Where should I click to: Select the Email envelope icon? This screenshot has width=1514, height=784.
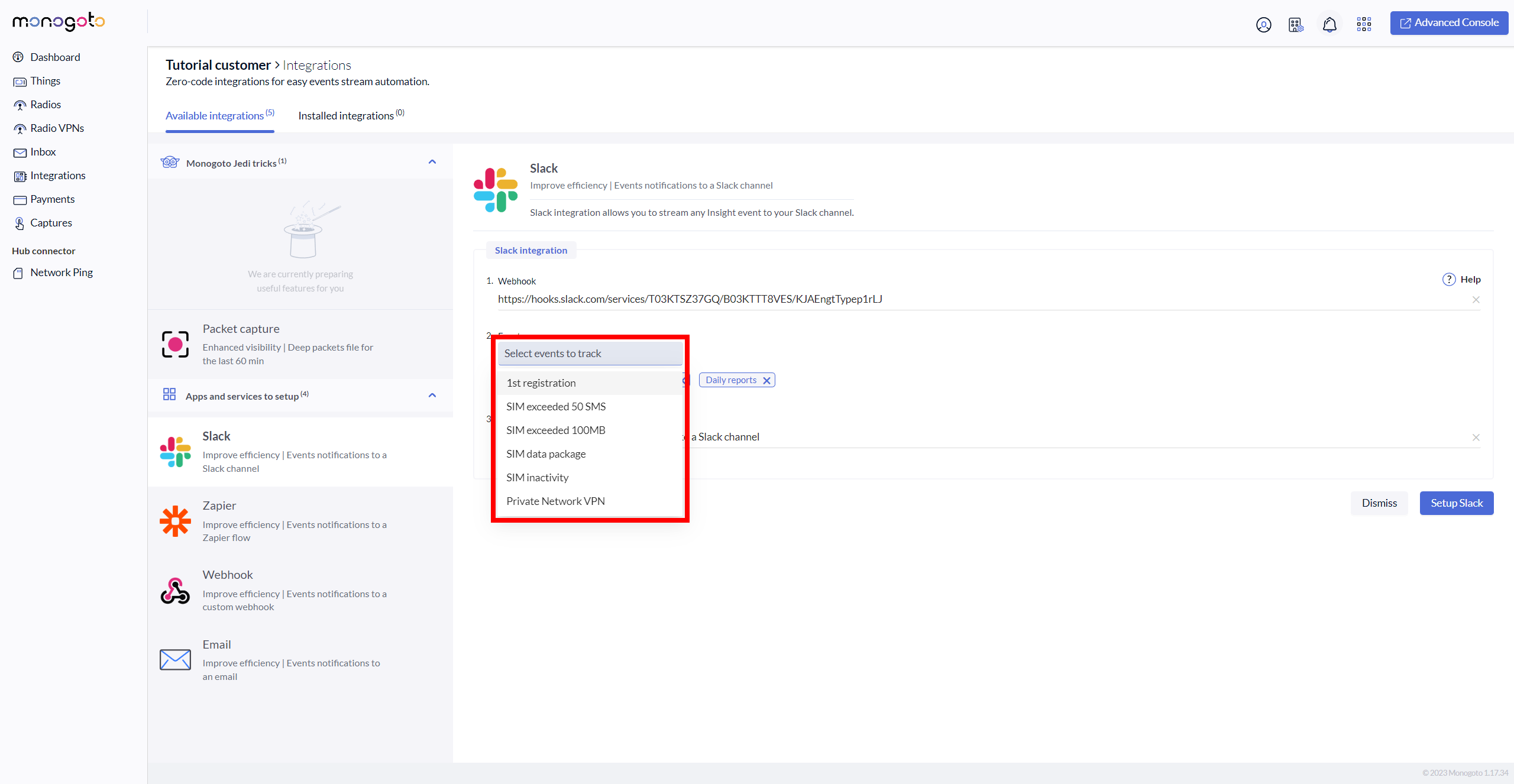pyautogui.click(x=175, y=660)
